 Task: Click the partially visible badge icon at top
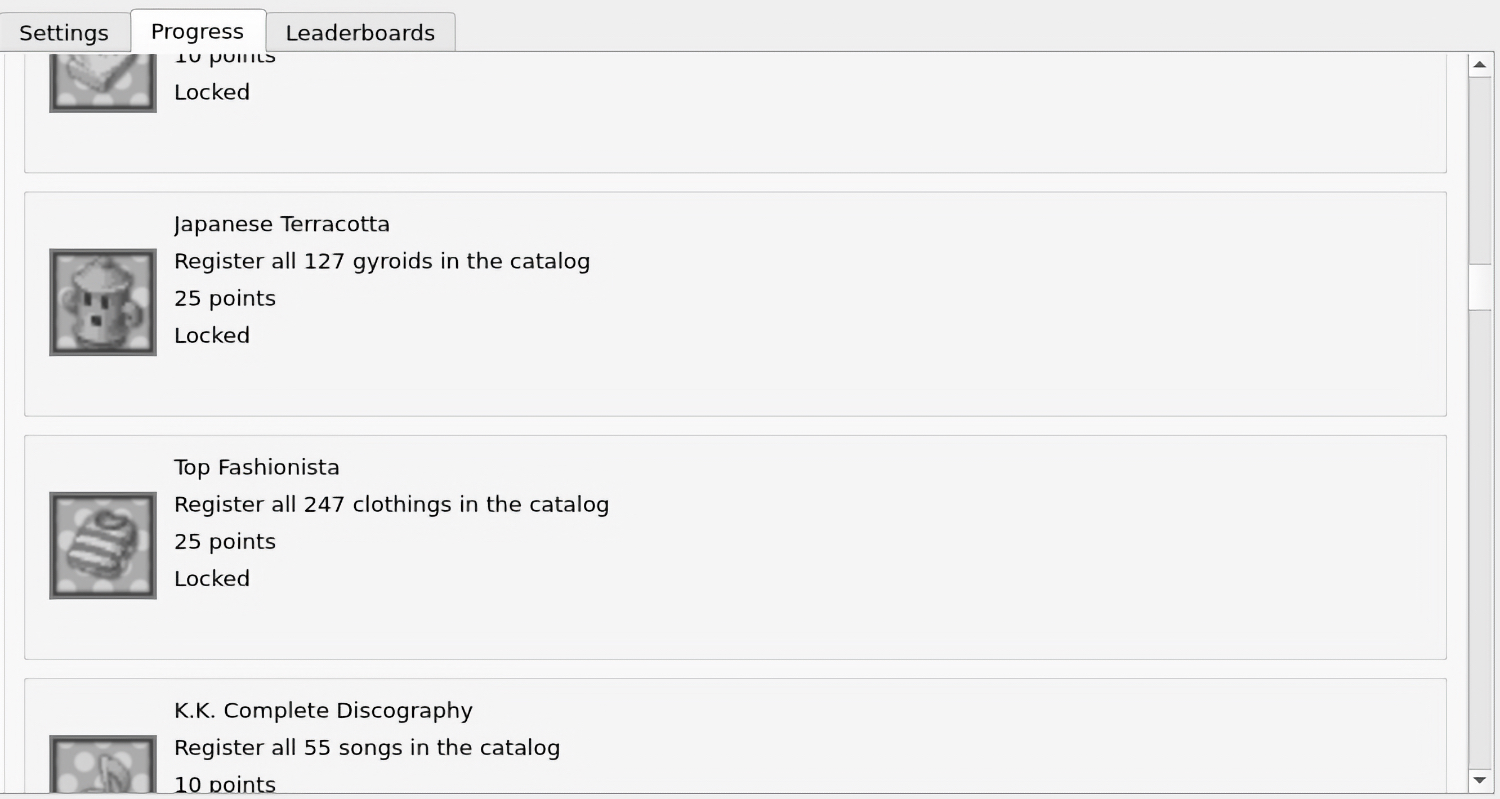pos(103,82)
